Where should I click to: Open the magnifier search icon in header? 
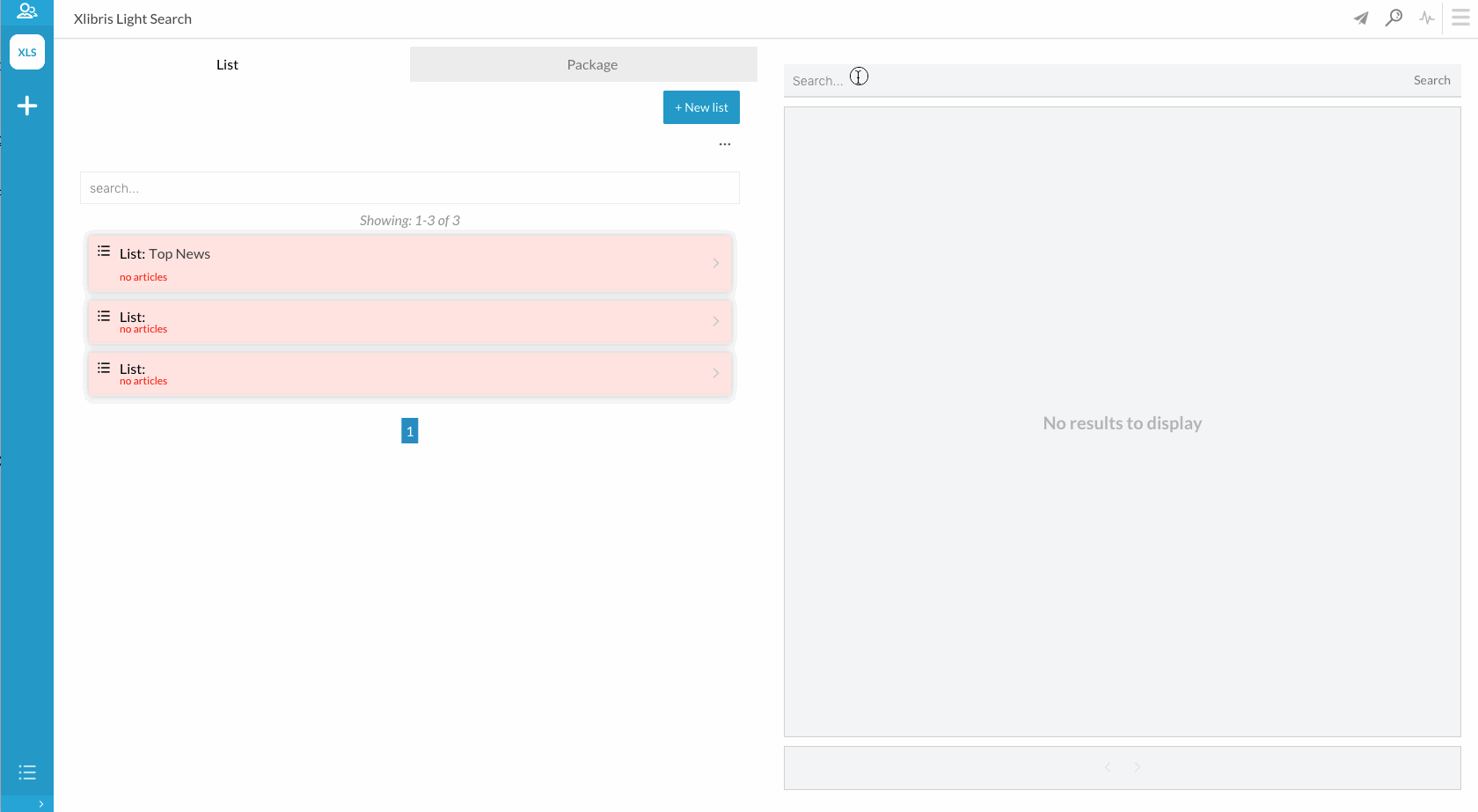[x=1394, y=18]
